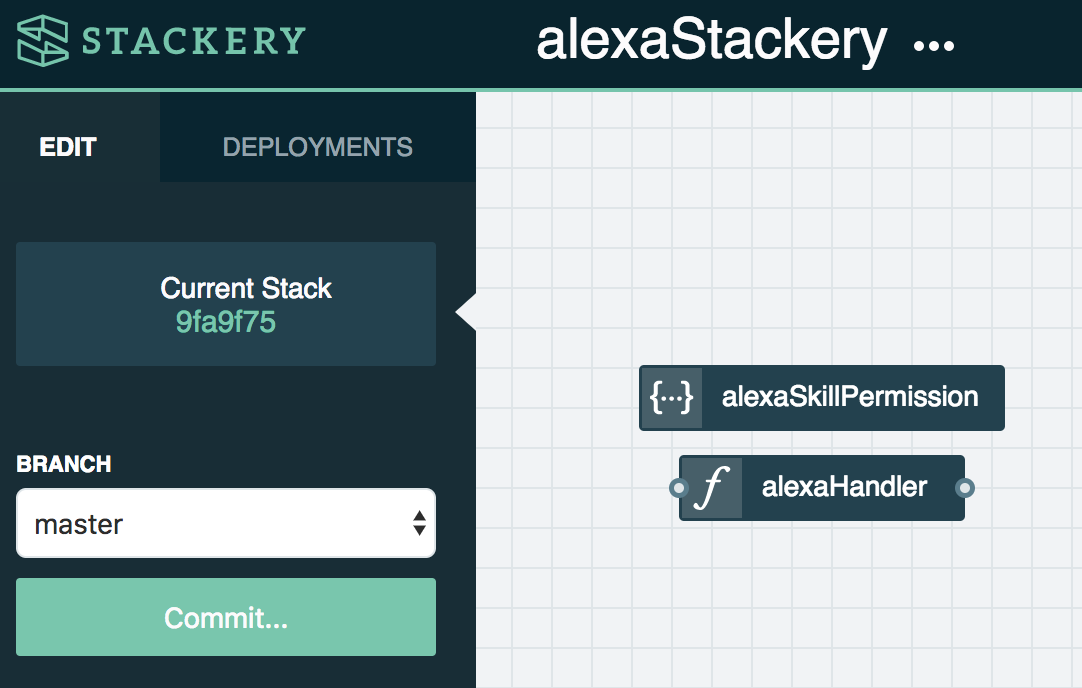Open the master branch dropdown
1082x688 pixels.
(x=226, y=523)
